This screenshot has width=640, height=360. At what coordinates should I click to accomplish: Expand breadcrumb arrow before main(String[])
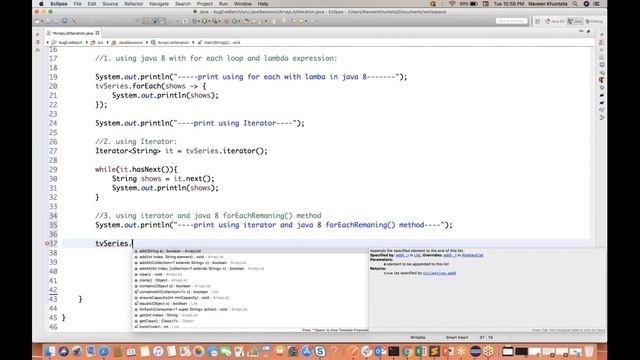coord(194,42)
